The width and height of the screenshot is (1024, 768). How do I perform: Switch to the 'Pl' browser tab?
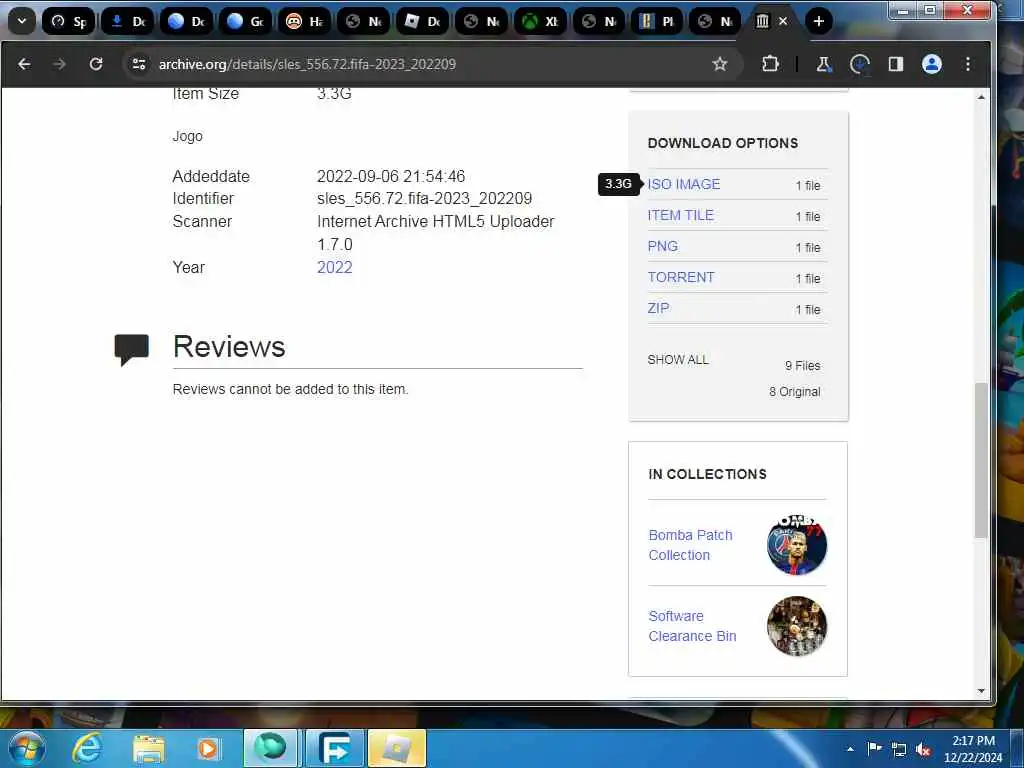tap(658, 22)
